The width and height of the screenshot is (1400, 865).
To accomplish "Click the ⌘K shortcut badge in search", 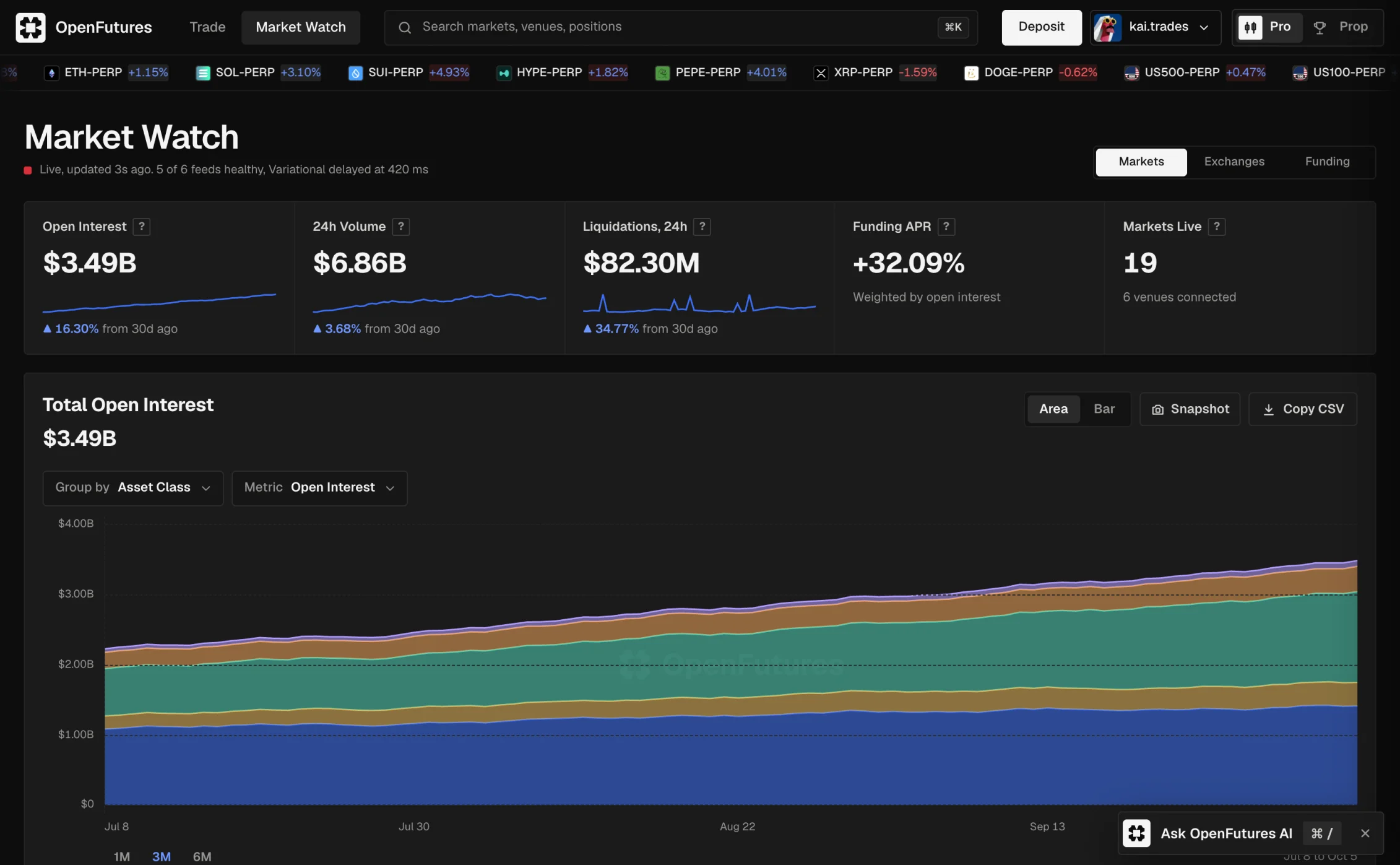I will point(953,27).
